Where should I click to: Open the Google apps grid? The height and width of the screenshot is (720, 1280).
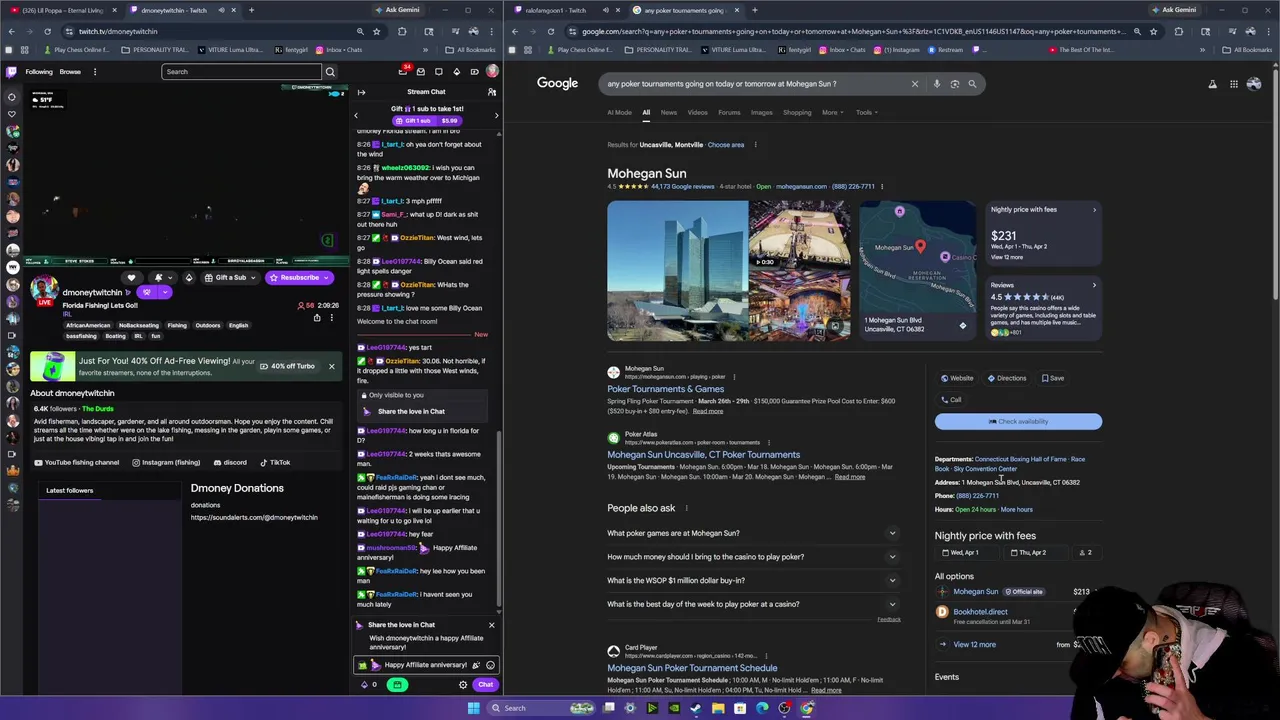[x=1234, y=84]
